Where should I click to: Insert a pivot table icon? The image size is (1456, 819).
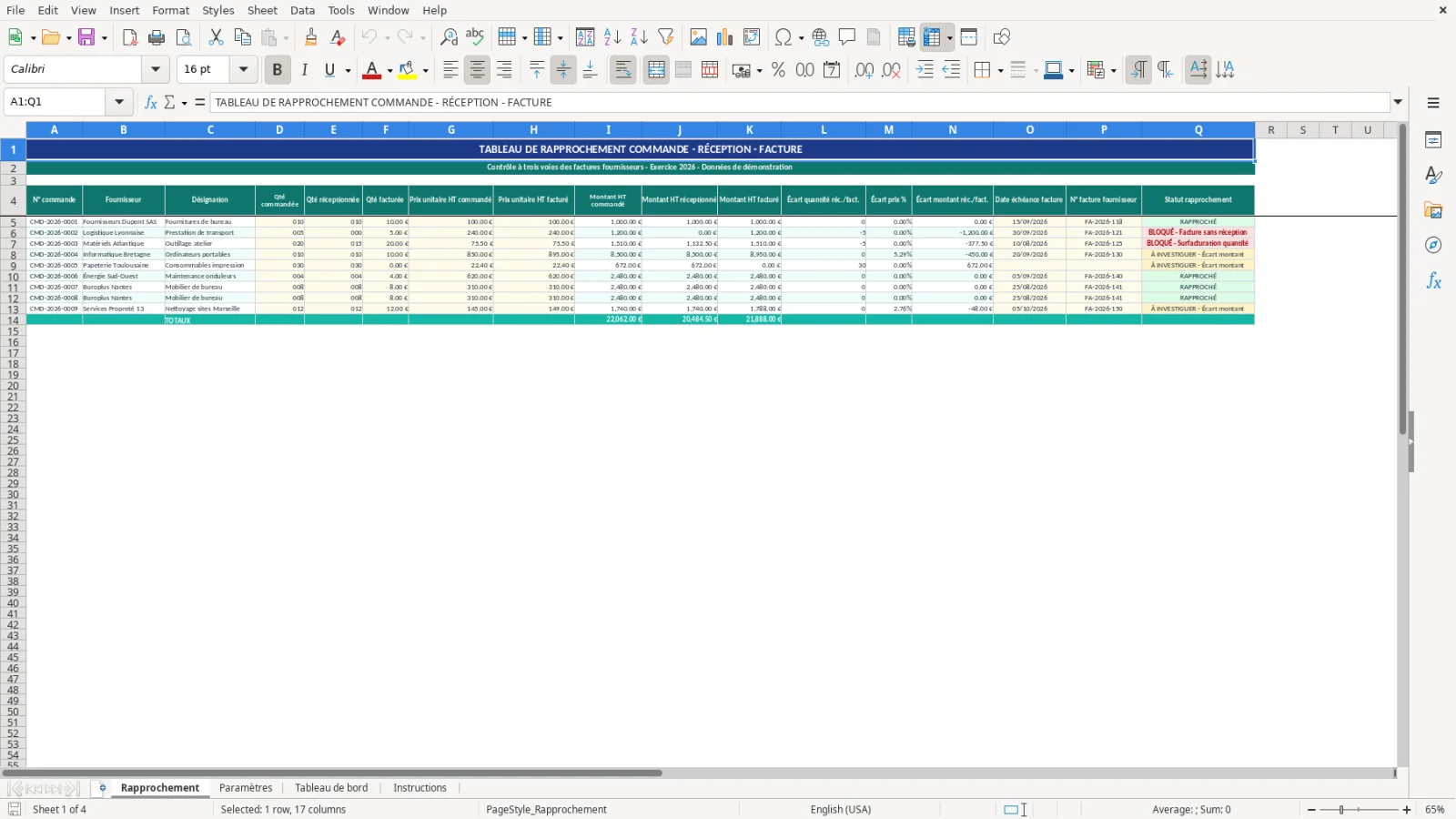pos(752,37)
